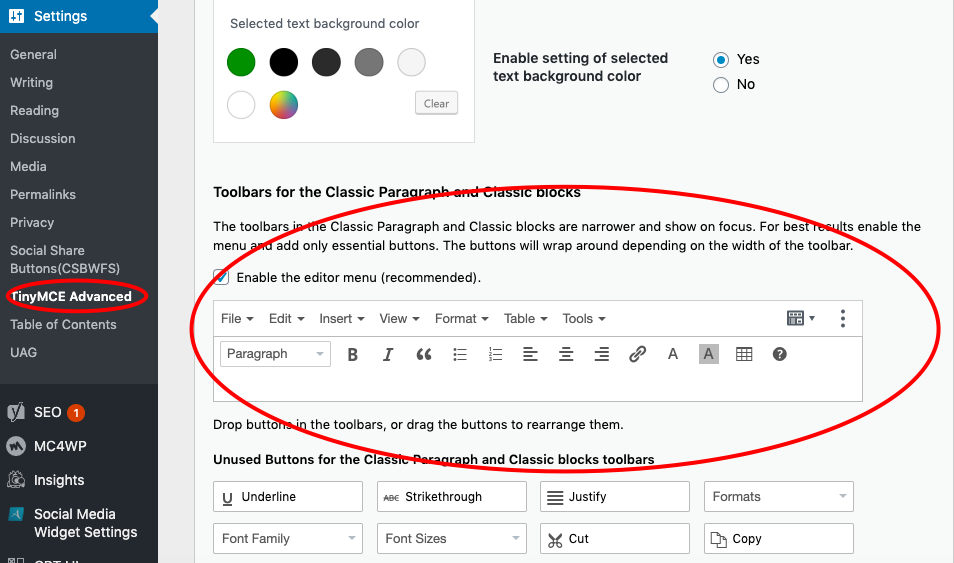
Task: Pick the green color swatch
Action: tap(241, 62)
